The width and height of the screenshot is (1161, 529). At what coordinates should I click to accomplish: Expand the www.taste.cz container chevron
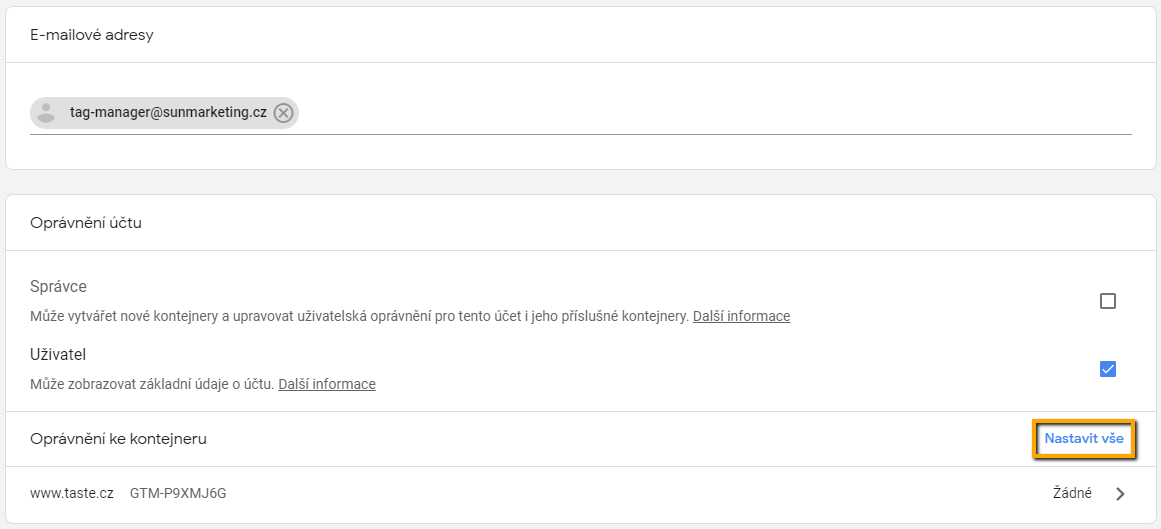click(1120, 494)
